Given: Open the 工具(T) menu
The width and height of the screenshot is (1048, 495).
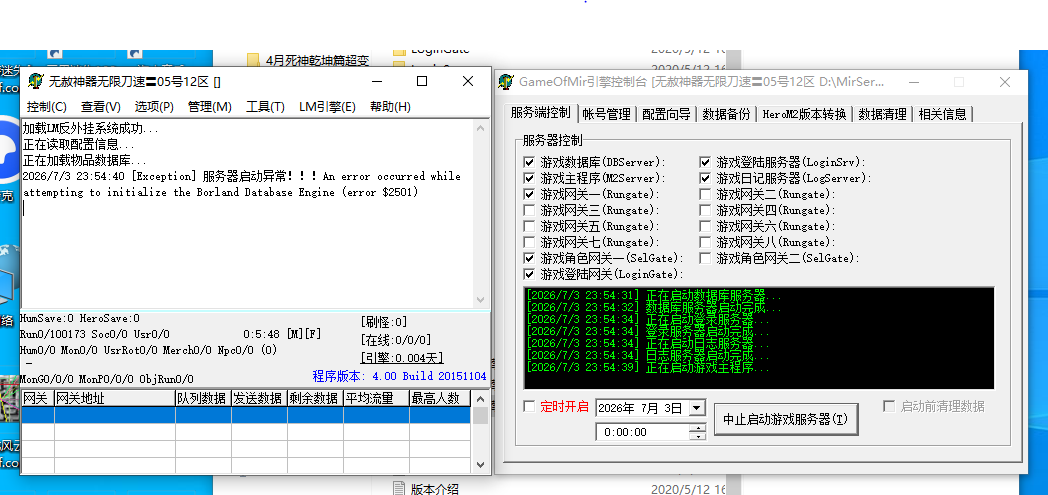Looking at the screenshot, I should 265,107.
